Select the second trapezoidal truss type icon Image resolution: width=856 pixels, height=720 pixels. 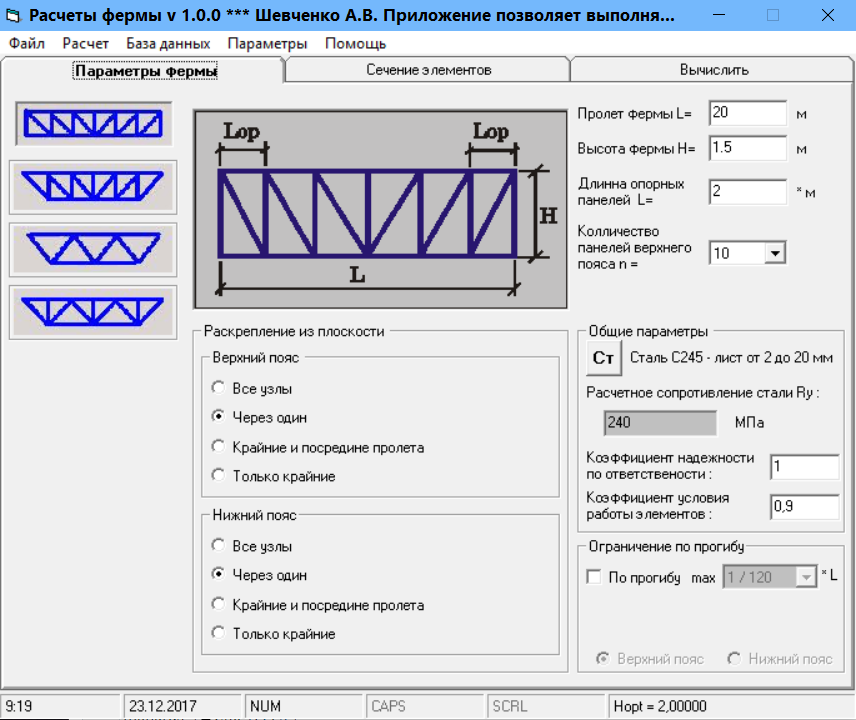click(93, 186)
